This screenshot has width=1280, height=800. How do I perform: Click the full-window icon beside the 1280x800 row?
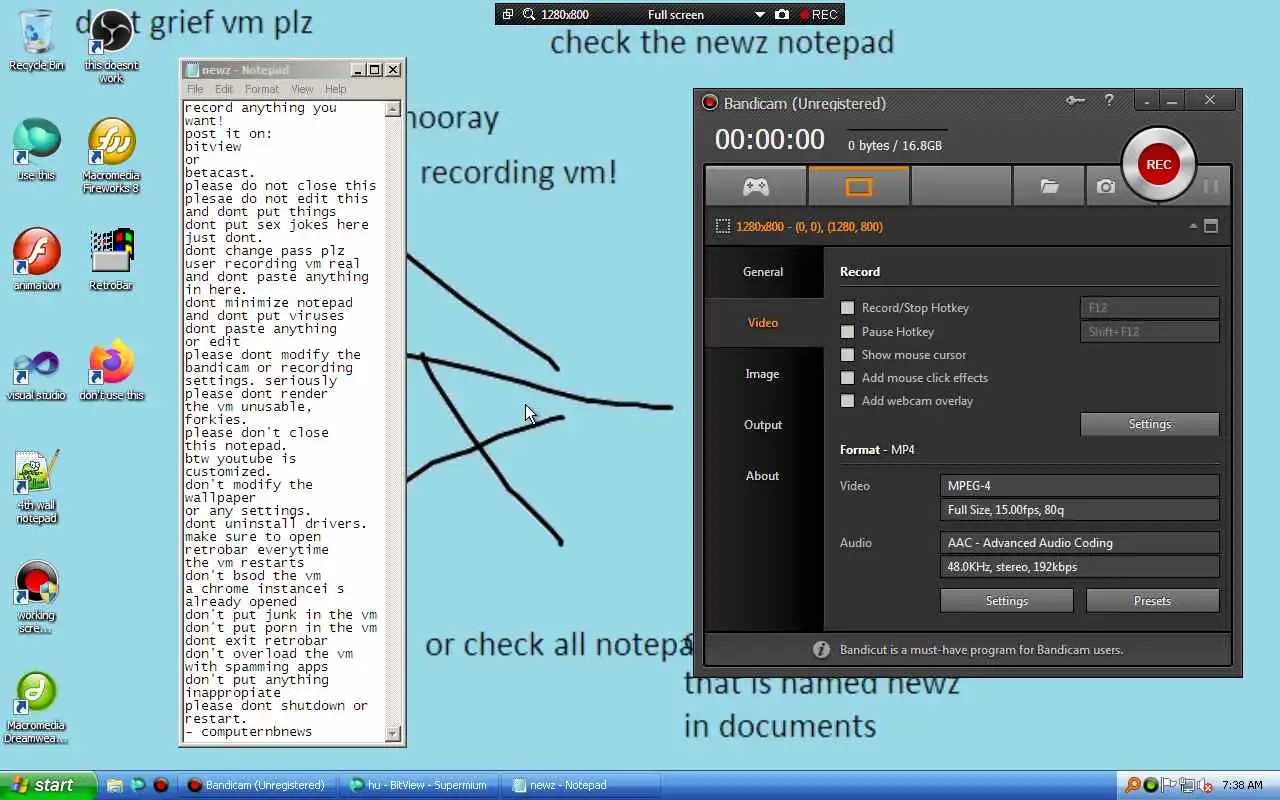[x=1211, y=226]
